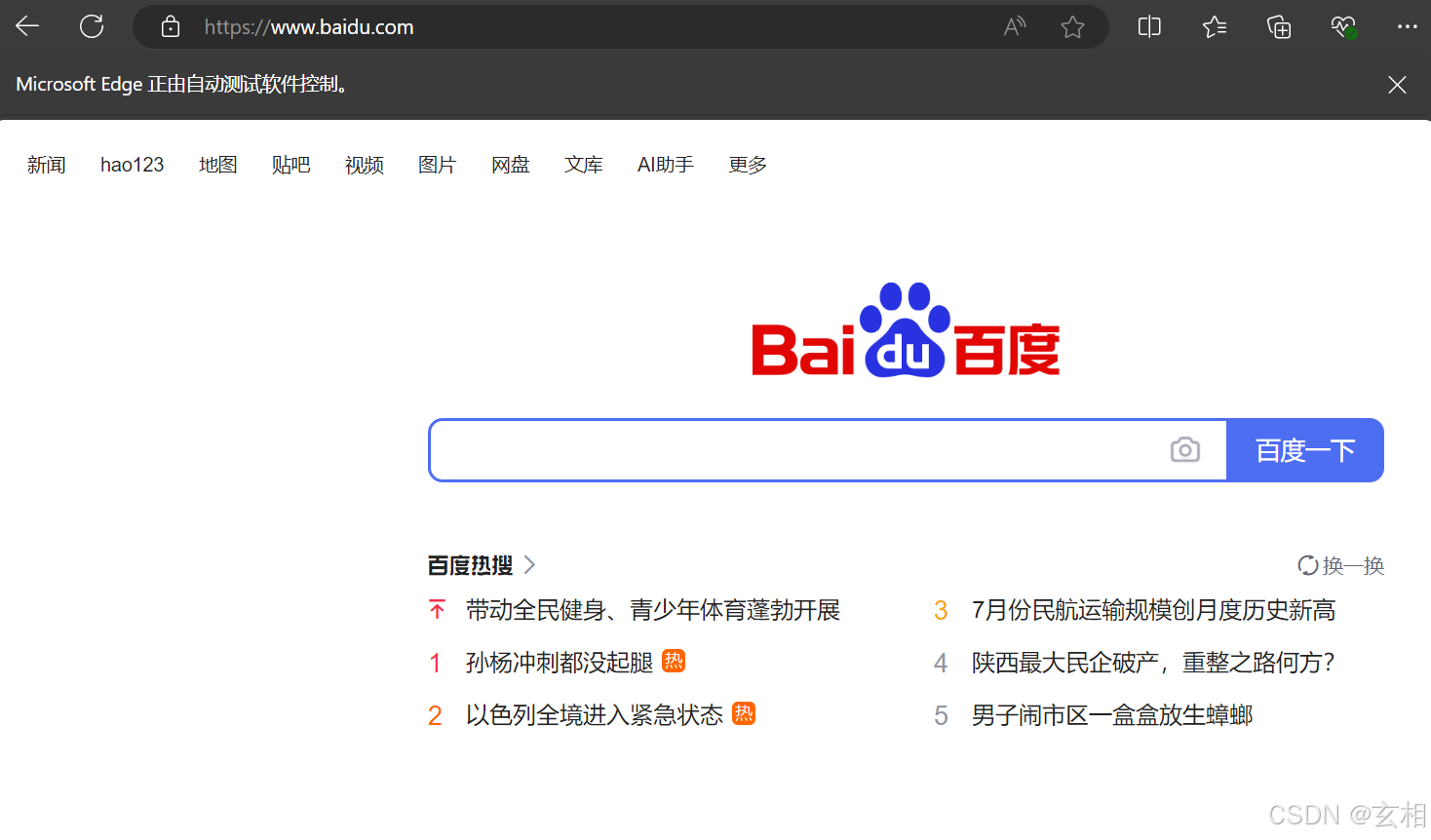This screenshot has height=840, width=1431.
Task: Add this page to favorites with star icon
Action: (x=1073, y=27)
